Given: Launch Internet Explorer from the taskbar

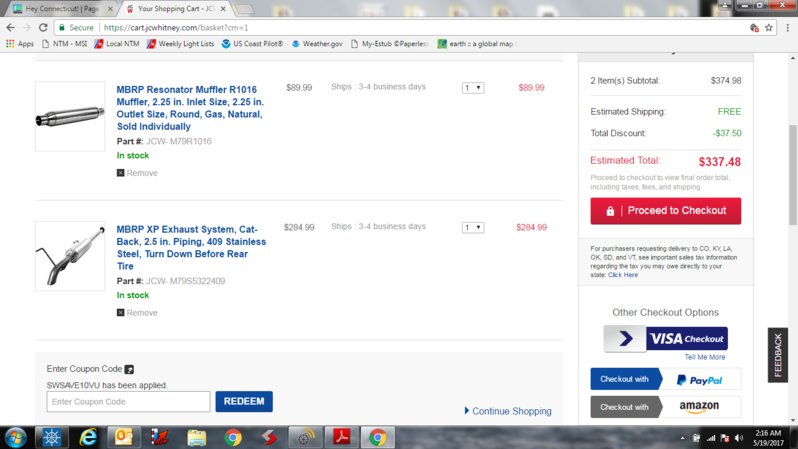Looking at the screenshot, I should point(88,437).
